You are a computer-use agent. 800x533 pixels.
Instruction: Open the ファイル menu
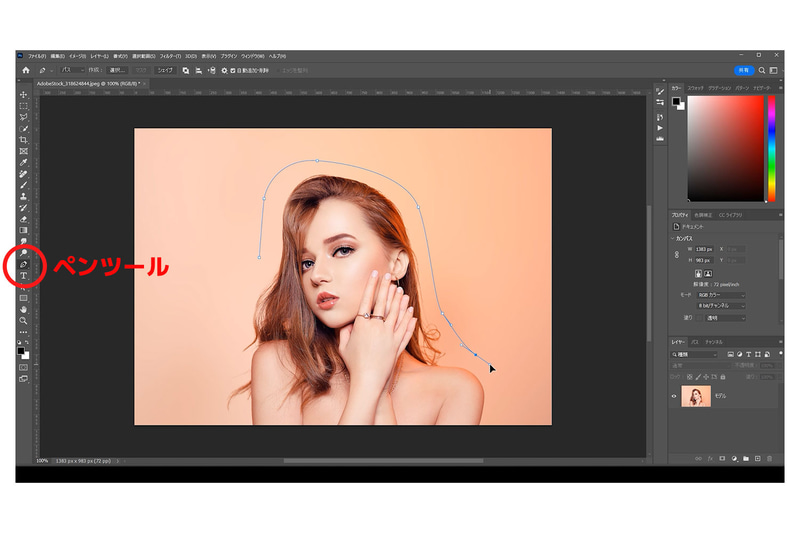tap(37, 56)
